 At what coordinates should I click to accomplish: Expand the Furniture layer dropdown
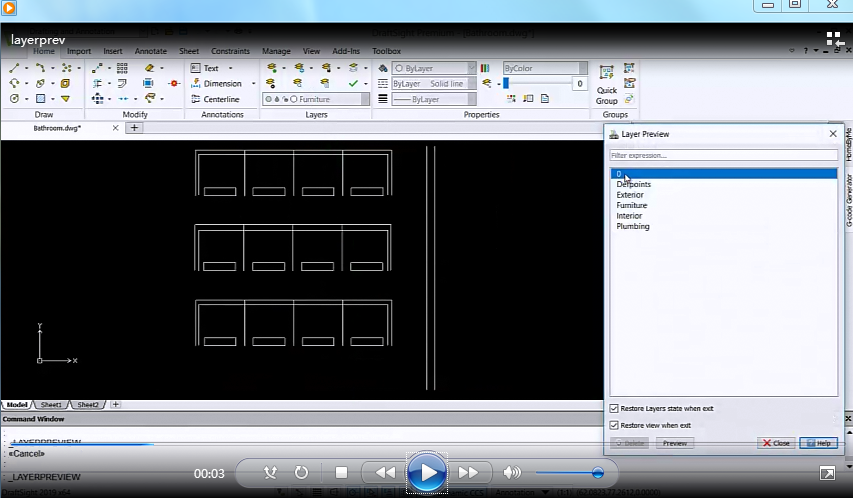(x=316, y=99)
